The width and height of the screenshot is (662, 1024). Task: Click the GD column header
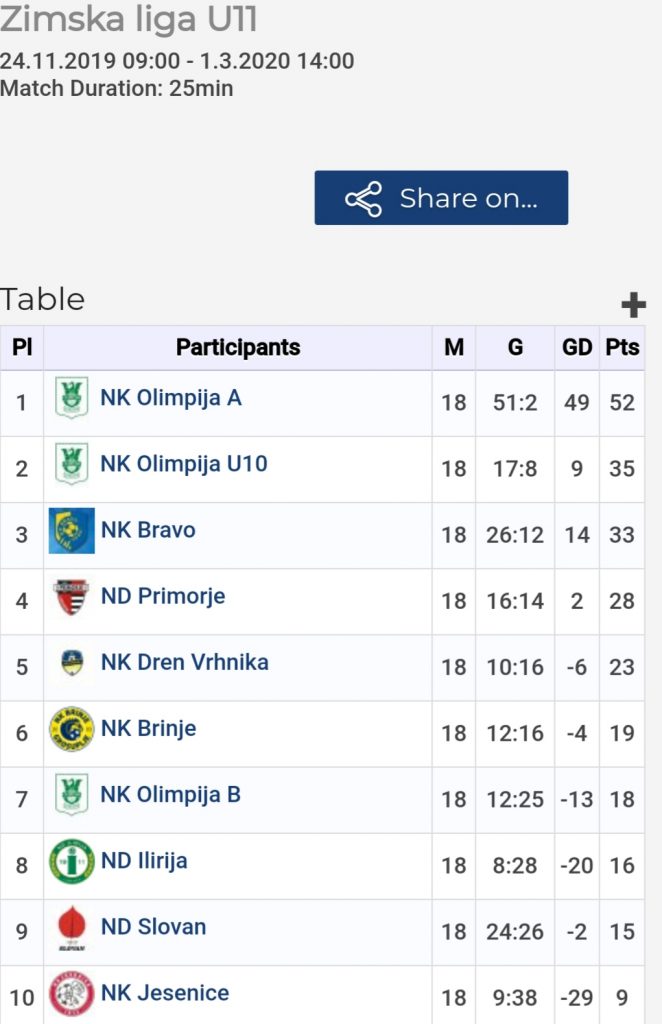(577, 348)
